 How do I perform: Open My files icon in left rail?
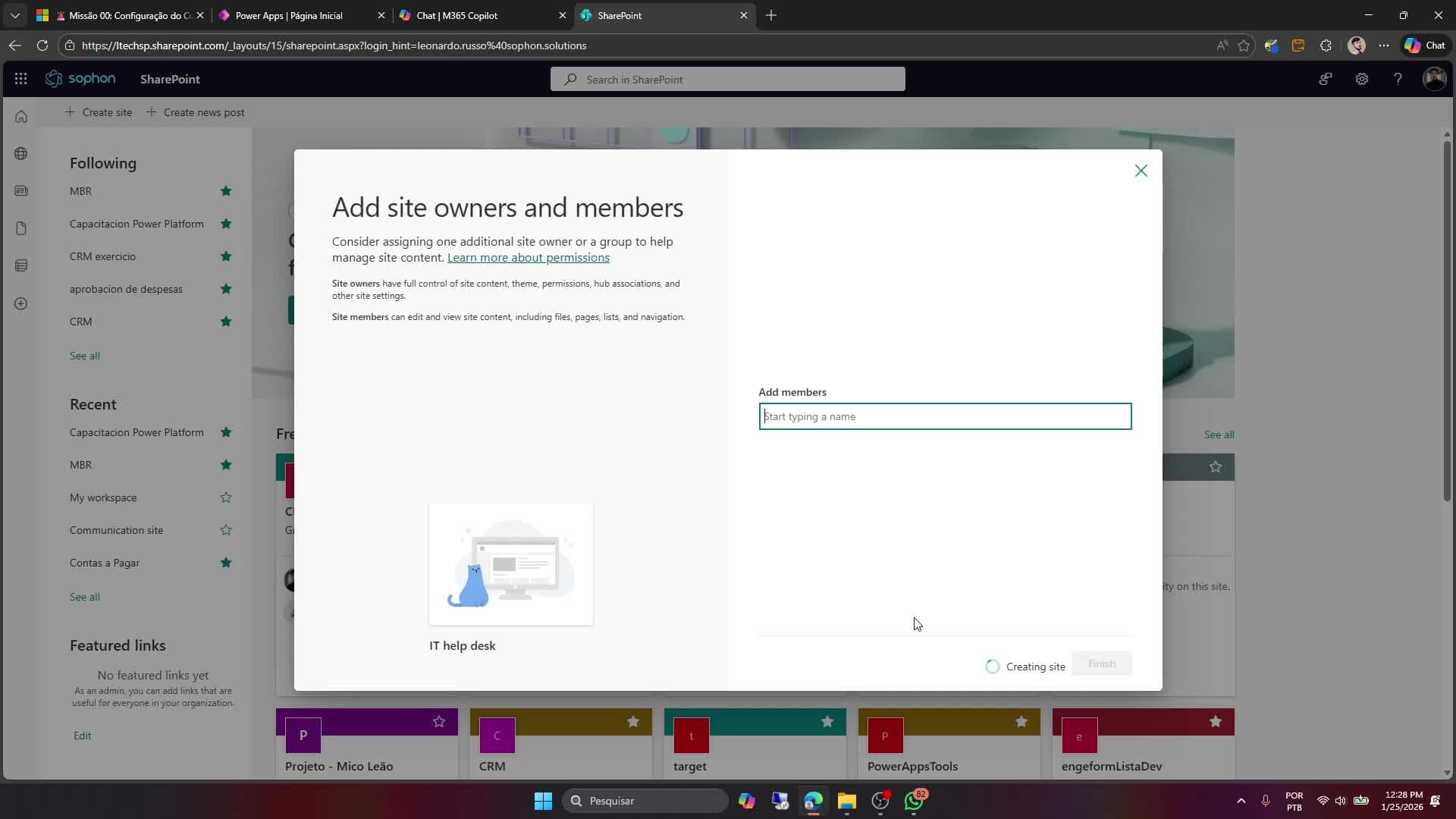[x=21, y=228]
